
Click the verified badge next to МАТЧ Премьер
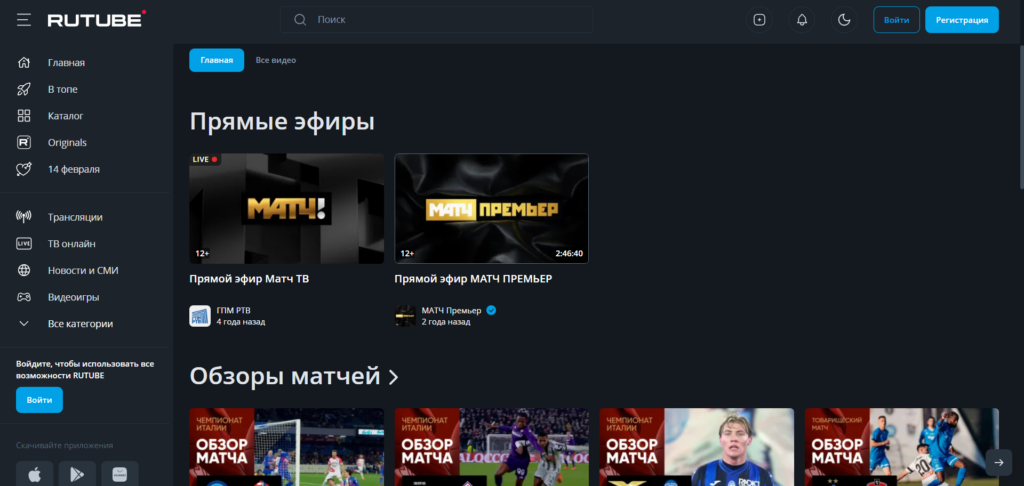(491, 310)
